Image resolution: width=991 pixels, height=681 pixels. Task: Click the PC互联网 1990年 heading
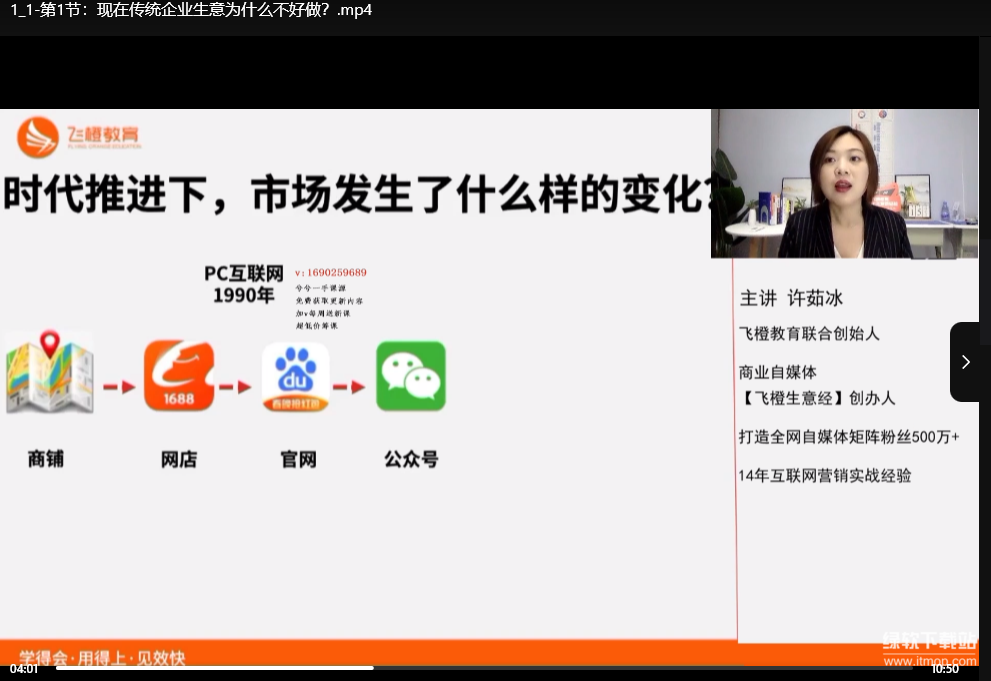coord(244,284)
